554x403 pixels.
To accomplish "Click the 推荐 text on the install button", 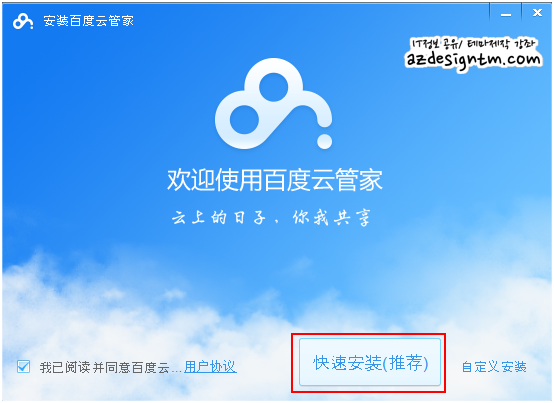I will 405,362.
